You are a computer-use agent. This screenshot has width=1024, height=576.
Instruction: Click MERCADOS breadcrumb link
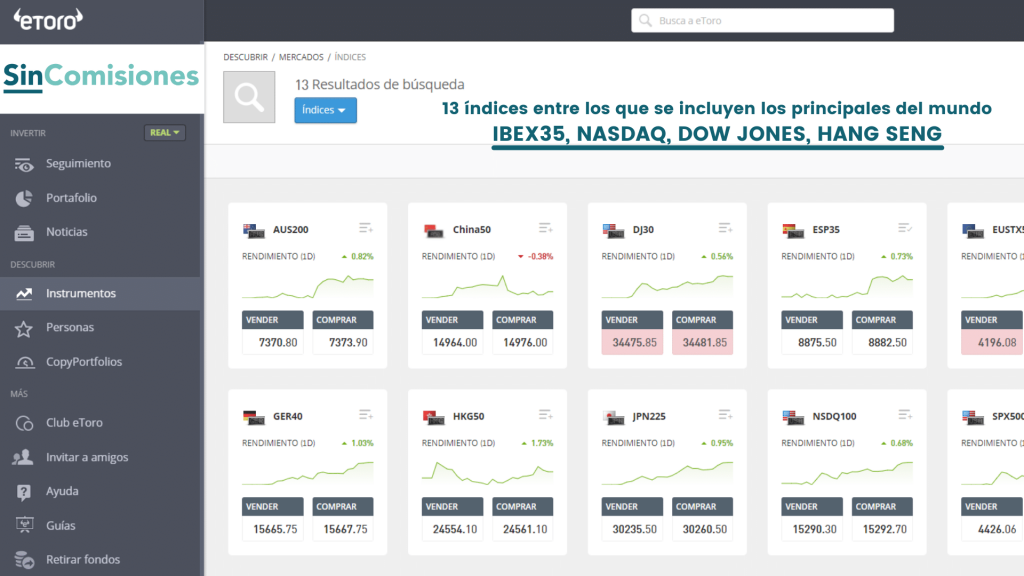coord(301,57)
